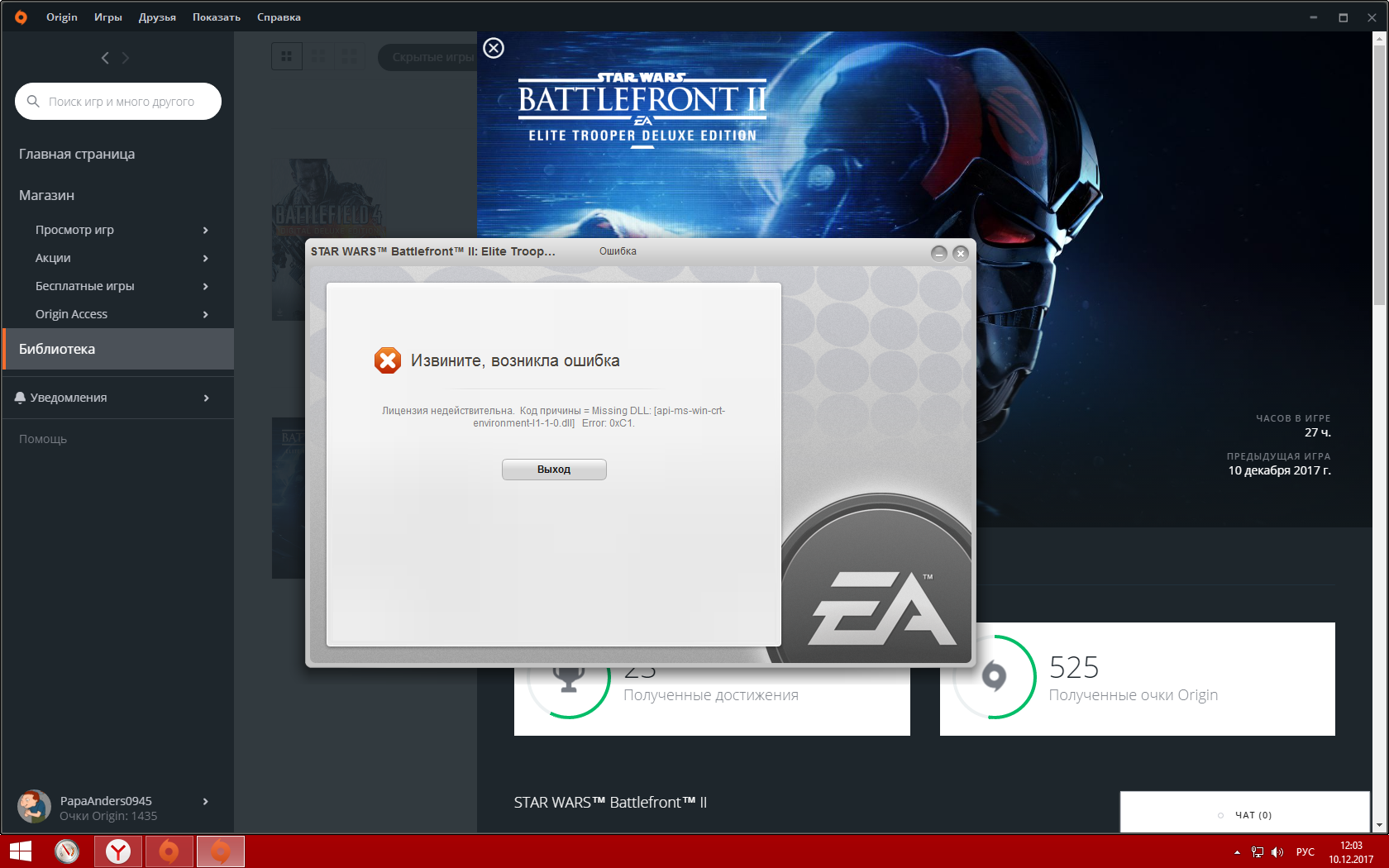Minimize the Battlefront II error dialog

click(939, 253)
